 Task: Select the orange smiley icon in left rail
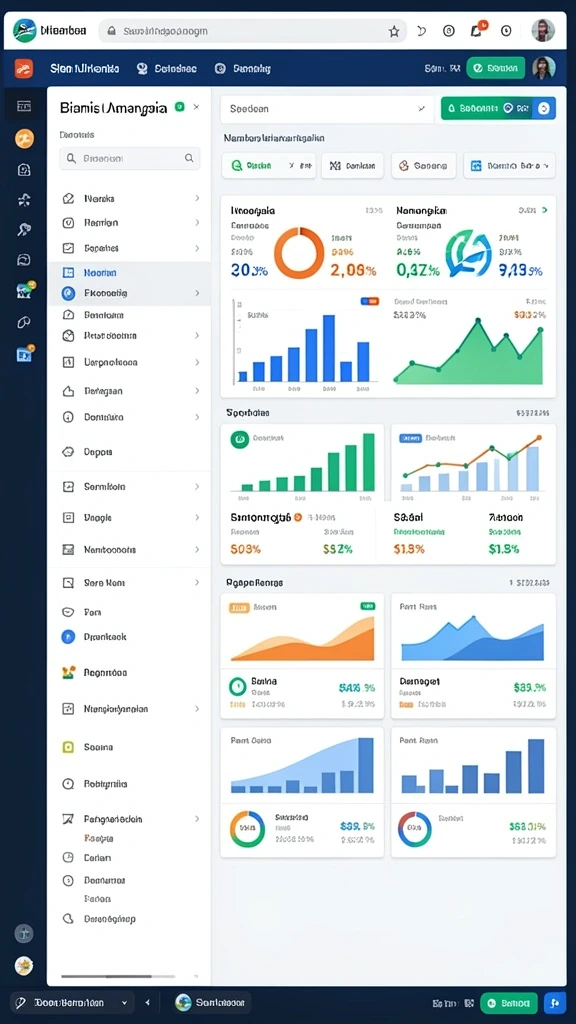point(24,138)
